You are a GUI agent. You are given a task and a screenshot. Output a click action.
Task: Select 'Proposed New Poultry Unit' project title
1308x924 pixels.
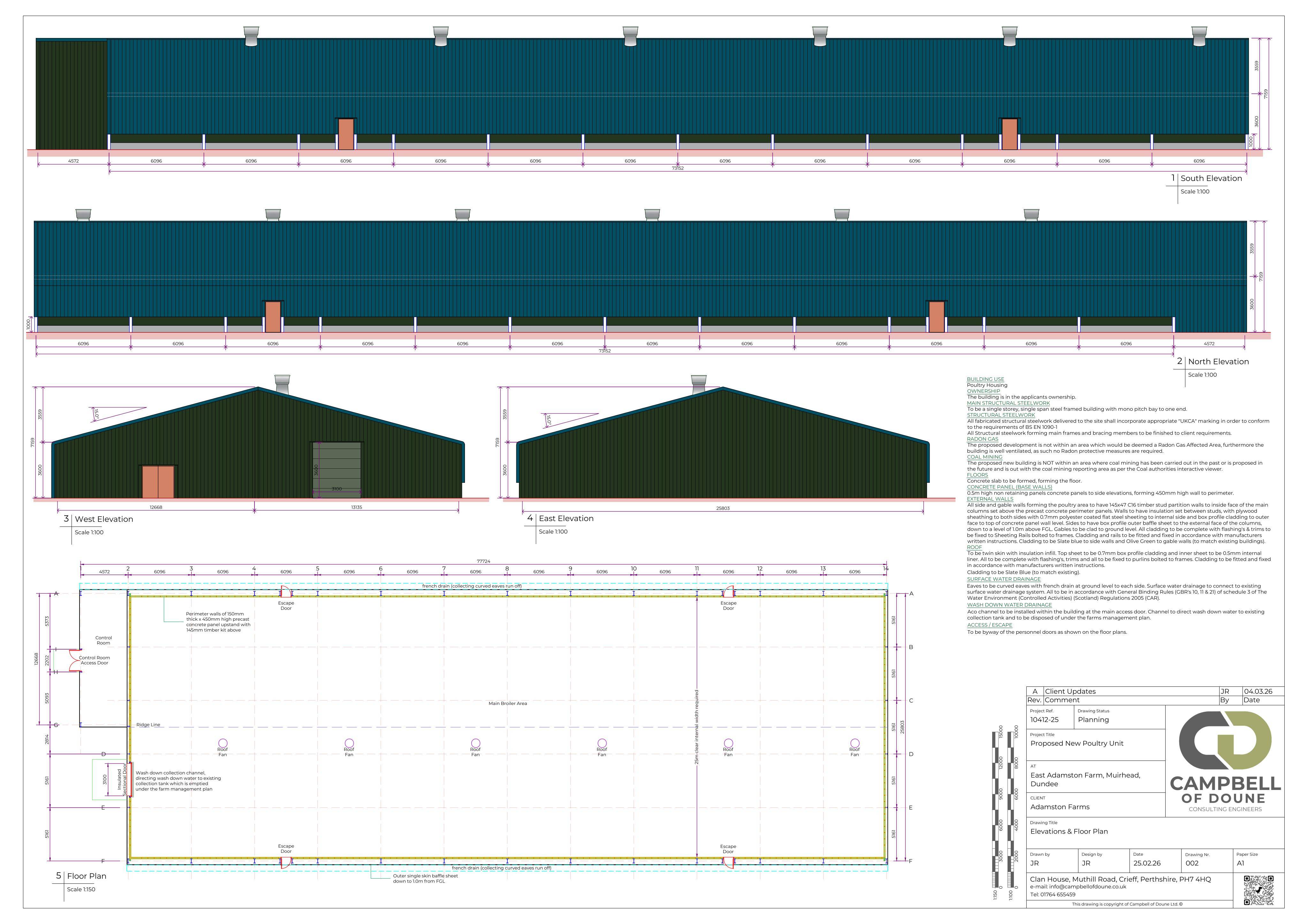click(x=1077, y=743)
